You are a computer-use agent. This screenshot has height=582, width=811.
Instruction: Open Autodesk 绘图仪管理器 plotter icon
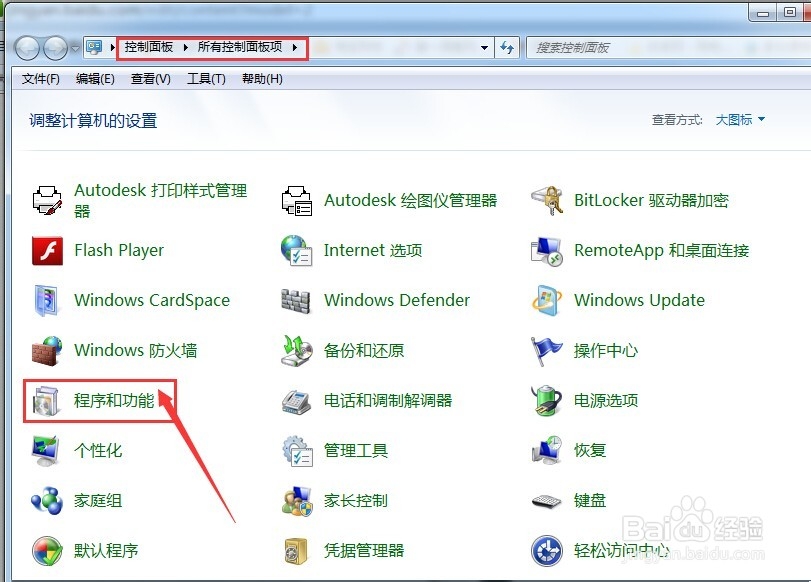[x=297, y=200]
